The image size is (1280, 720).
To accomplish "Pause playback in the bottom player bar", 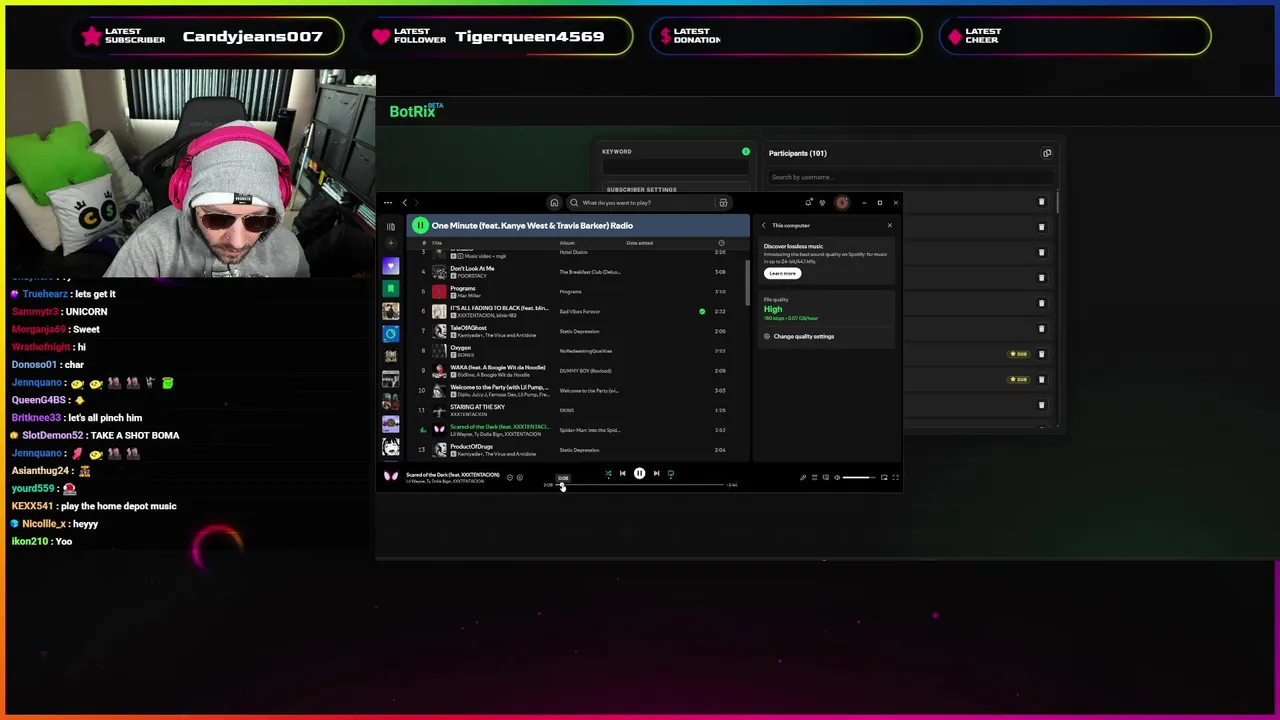I will tap(640, 473).
